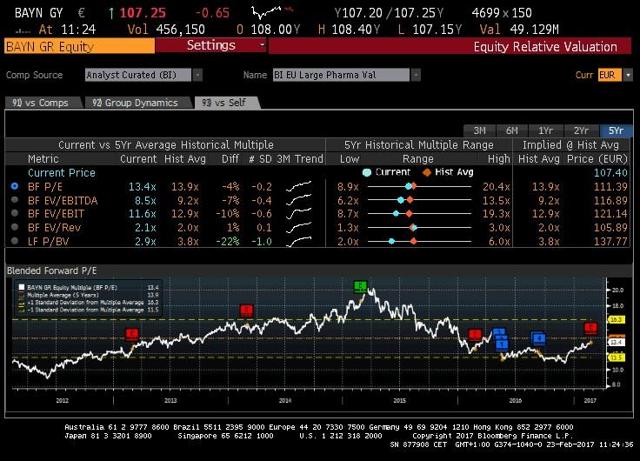Click yellow 16.3 axis label on chart
This screenshot has height=461, width=640.
click(616, 319)
